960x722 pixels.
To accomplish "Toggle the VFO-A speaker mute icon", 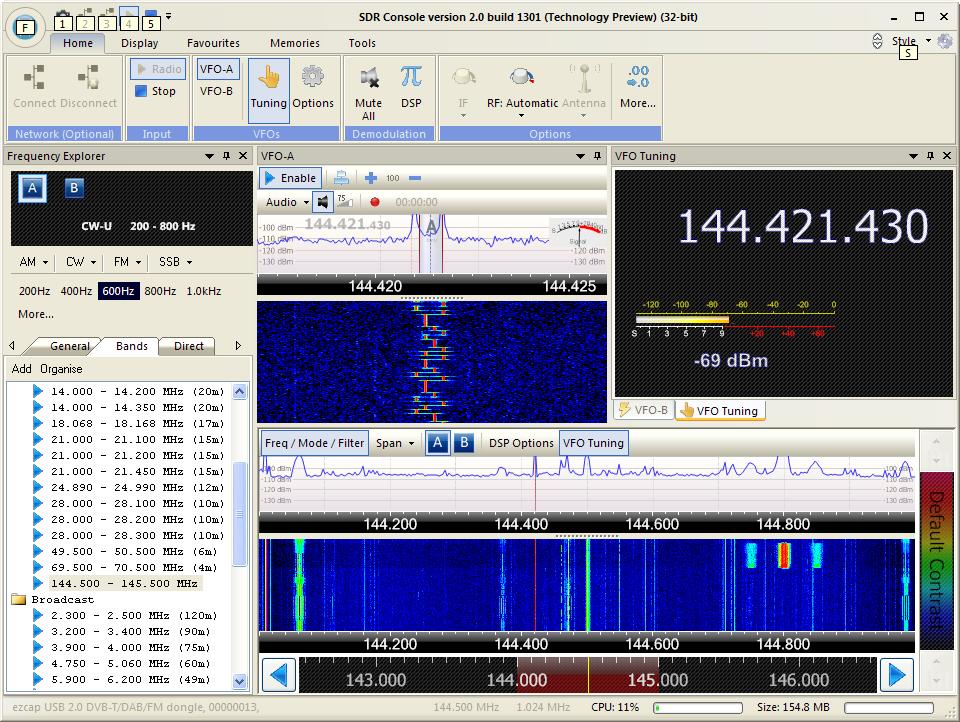I will tap(323, 201).
